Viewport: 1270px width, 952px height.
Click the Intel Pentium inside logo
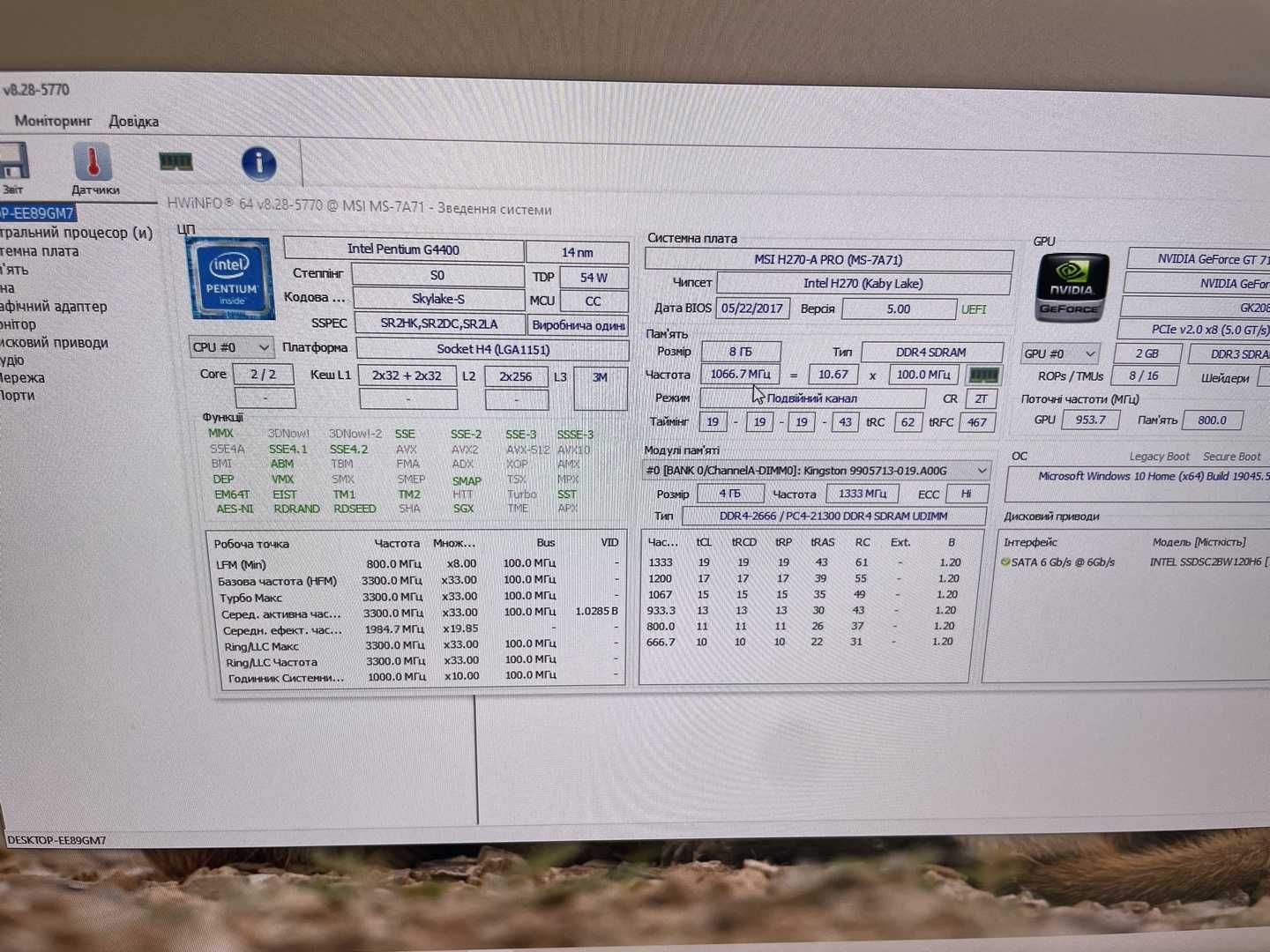pos(232,279)
